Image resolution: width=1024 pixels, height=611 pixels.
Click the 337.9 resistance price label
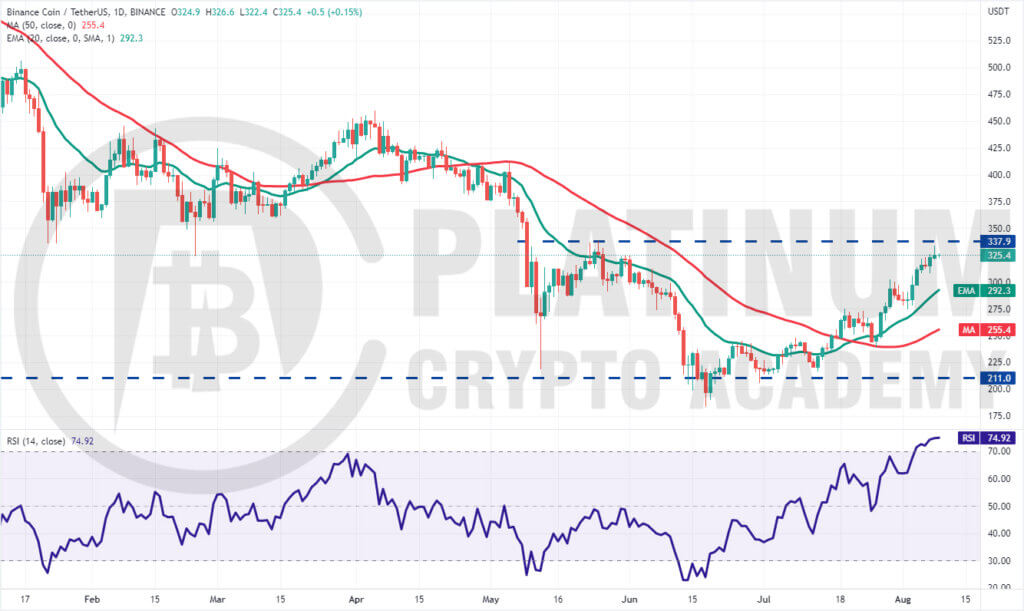999,242
